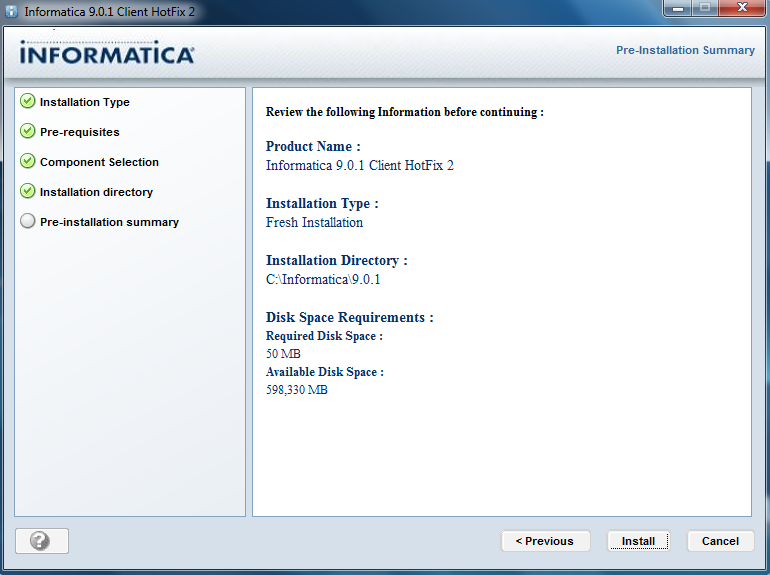Viewport: 770px width, 575px height.
Task: Close the Informatica installer window
Action: (743, 10)
